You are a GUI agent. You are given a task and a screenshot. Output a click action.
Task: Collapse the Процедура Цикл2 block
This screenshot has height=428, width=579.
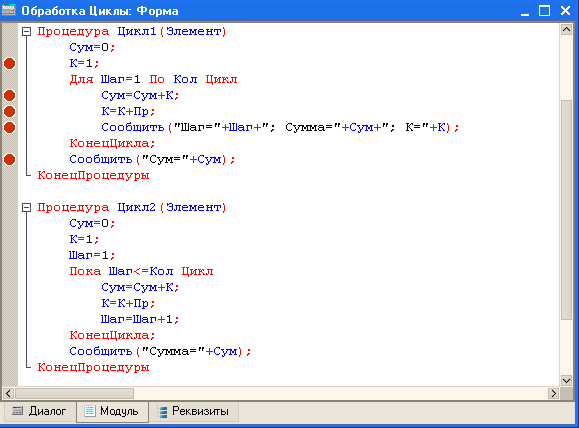(x=26, y=208)
